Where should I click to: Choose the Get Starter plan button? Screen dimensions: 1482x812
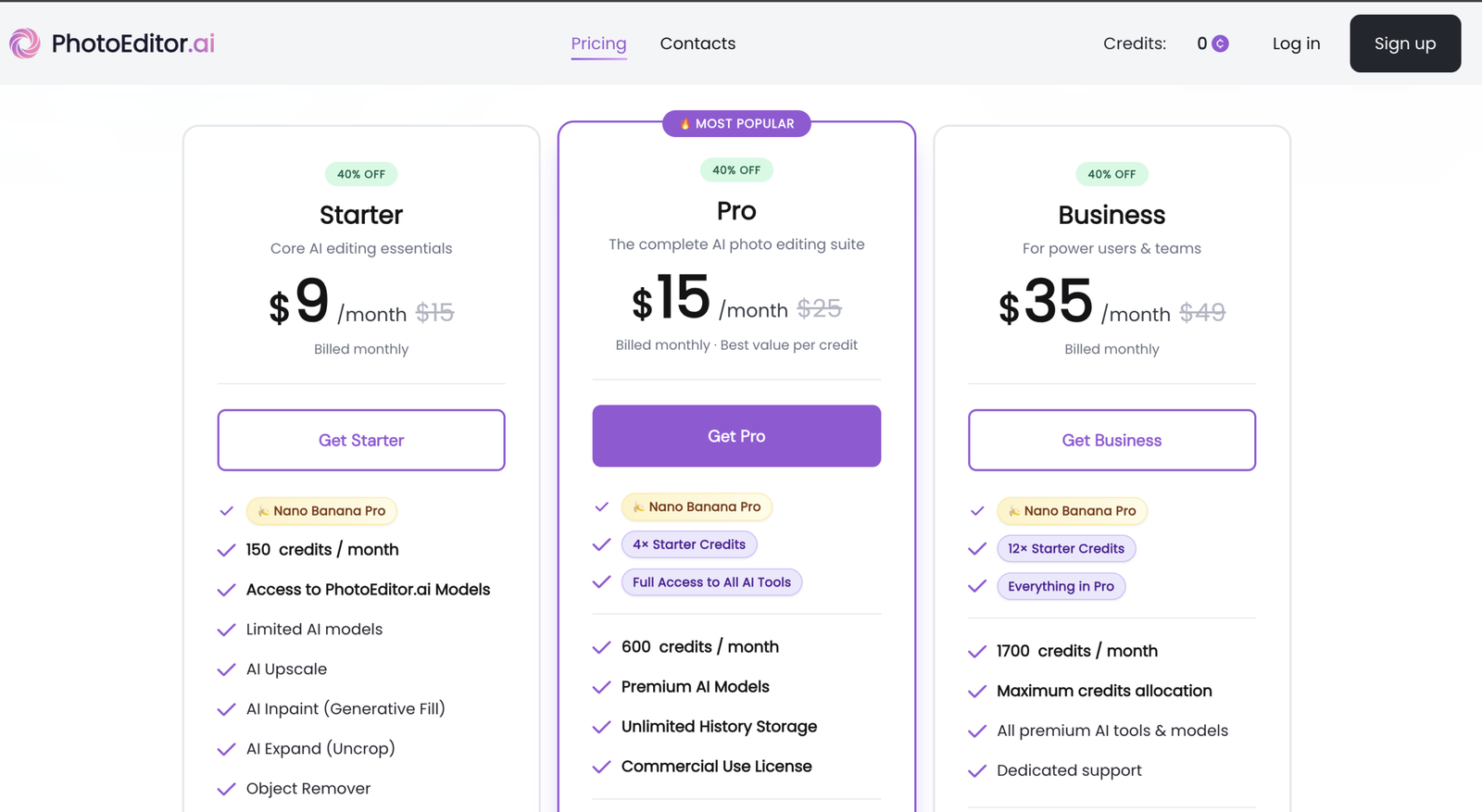pos(361,440)
